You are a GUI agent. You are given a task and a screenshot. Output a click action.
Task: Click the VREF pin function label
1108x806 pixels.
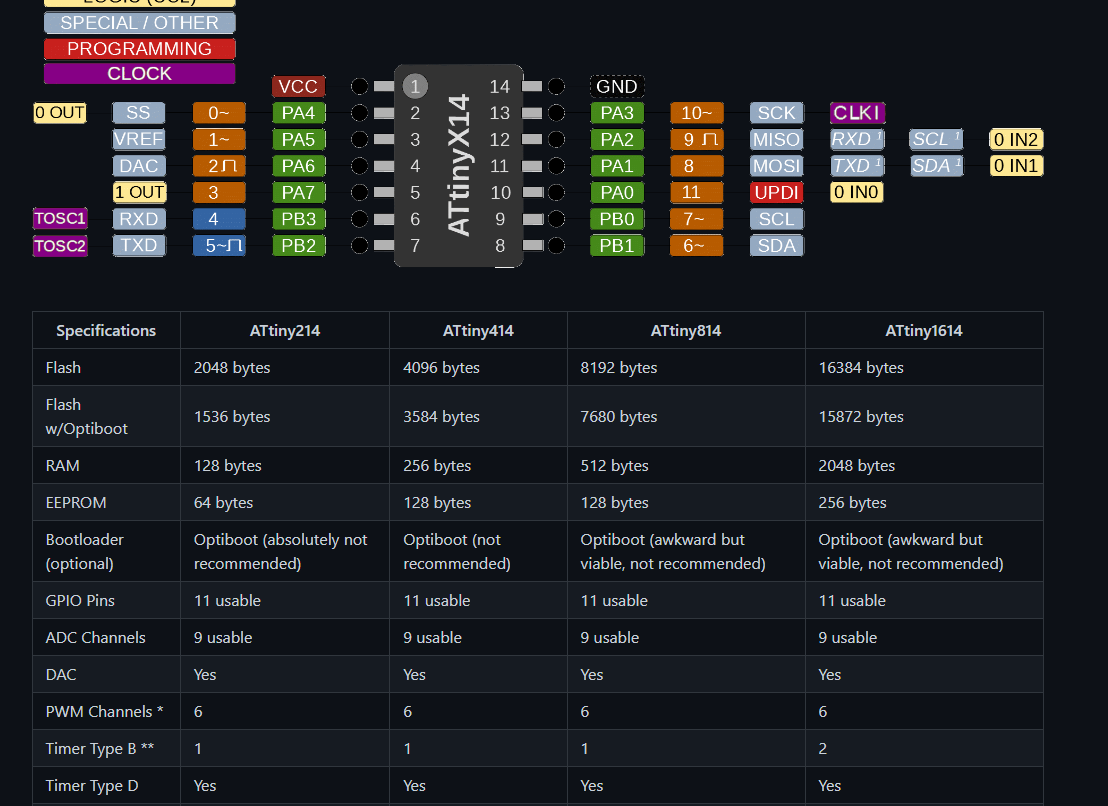pyautogui.click(x=138, y=140)
